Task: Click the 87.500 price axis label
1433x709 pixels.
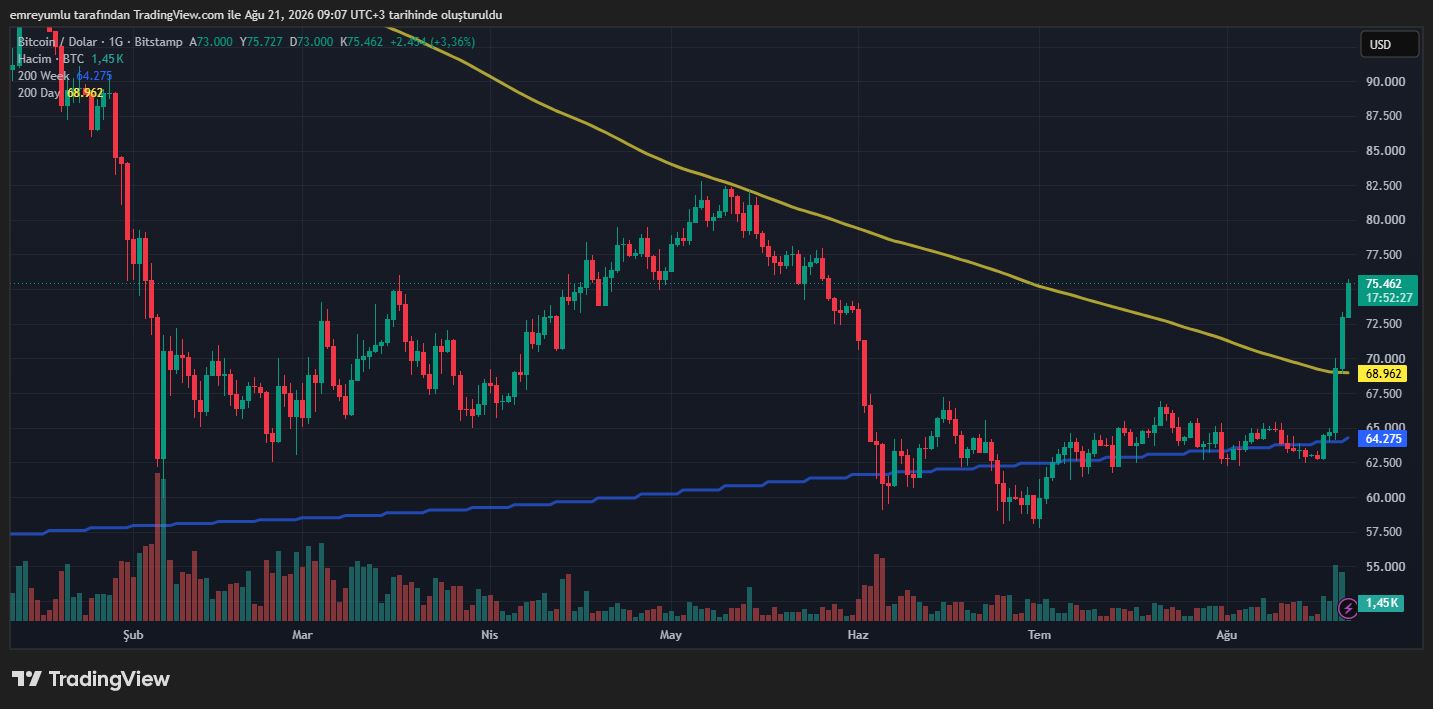Action: pyautogui.click(x=1385, y=116)
